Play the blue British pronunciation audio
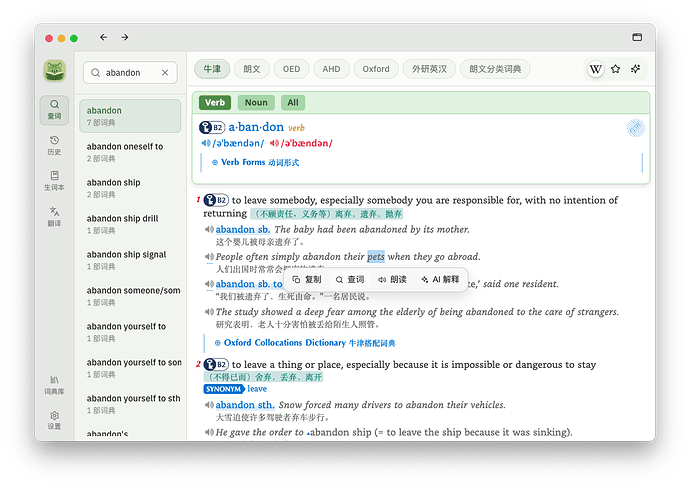 (206, 143)
